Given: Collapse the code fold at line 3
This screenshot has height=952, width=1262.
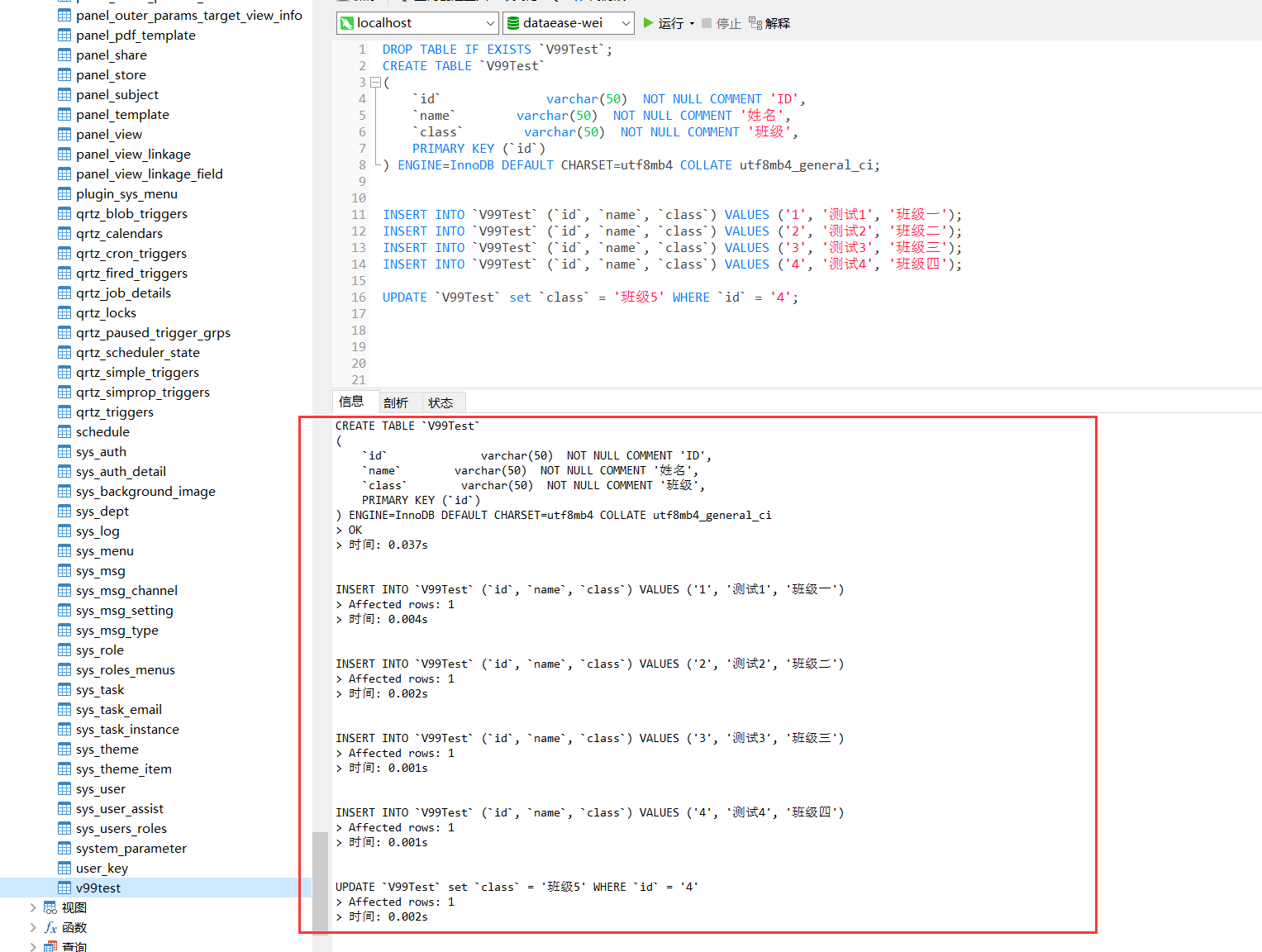Looking at the screenshot, I should (x=375, y=83).
